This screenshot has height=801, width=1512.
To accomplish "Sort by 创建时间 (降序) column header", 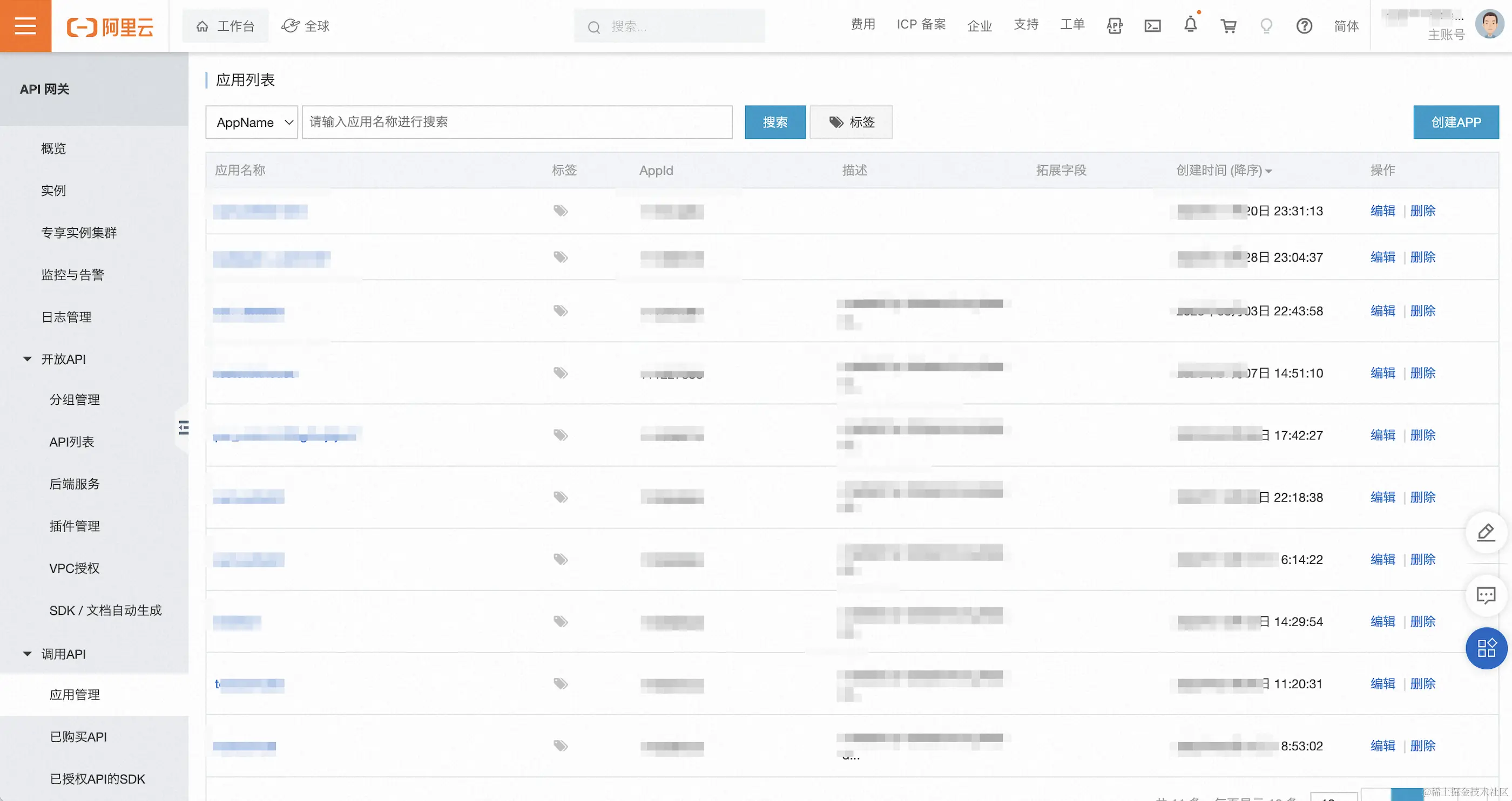I will pyautogui.click(x=1224, y=170).
